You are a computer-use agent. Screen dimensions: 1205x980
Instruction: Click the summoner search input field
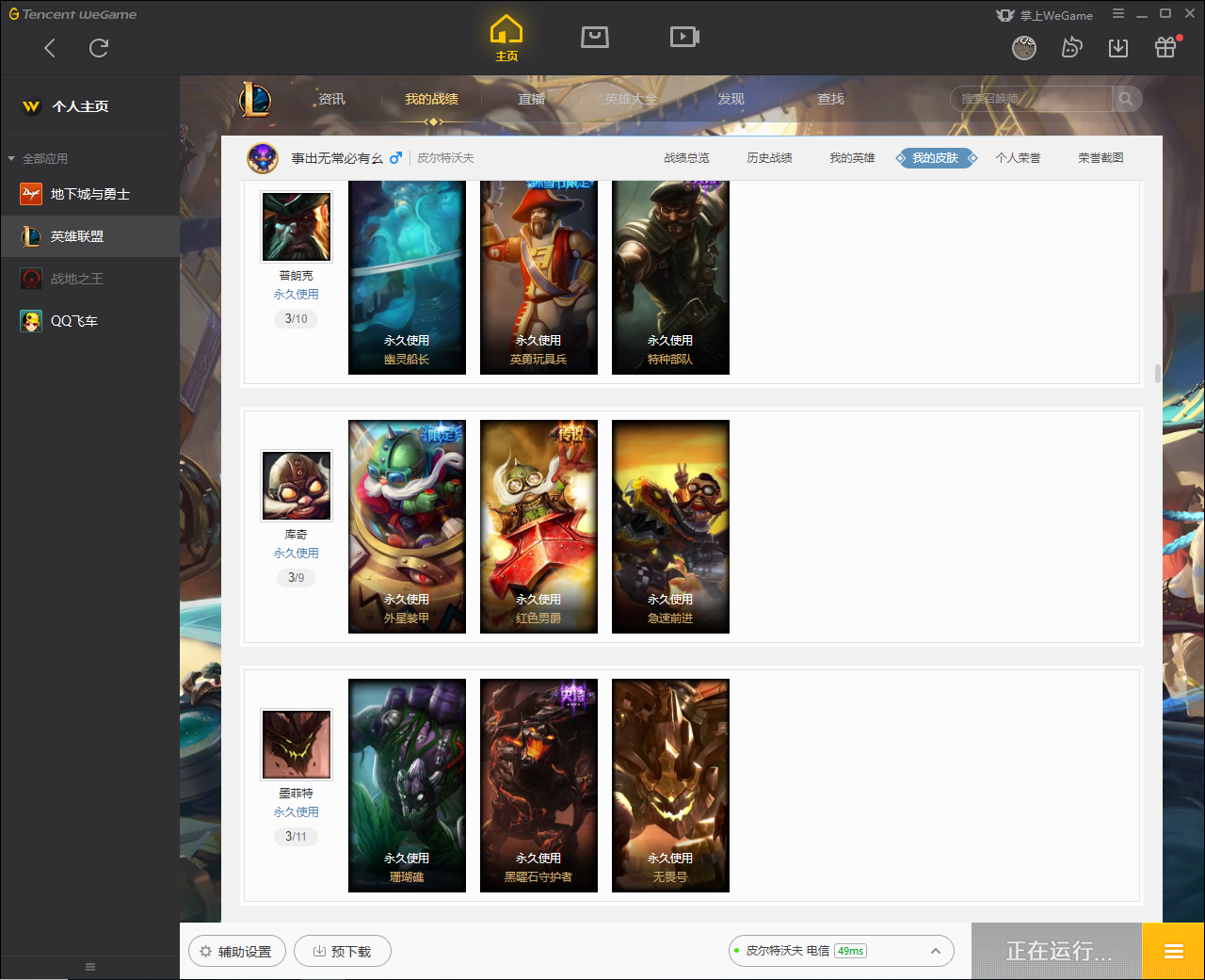(x=1031, y=99)
